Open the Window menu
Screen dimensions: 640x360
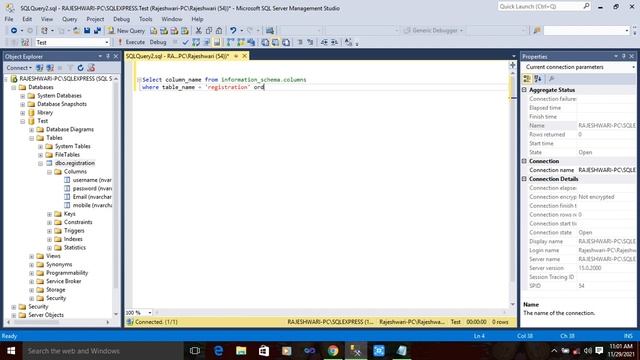pos(172,19)
